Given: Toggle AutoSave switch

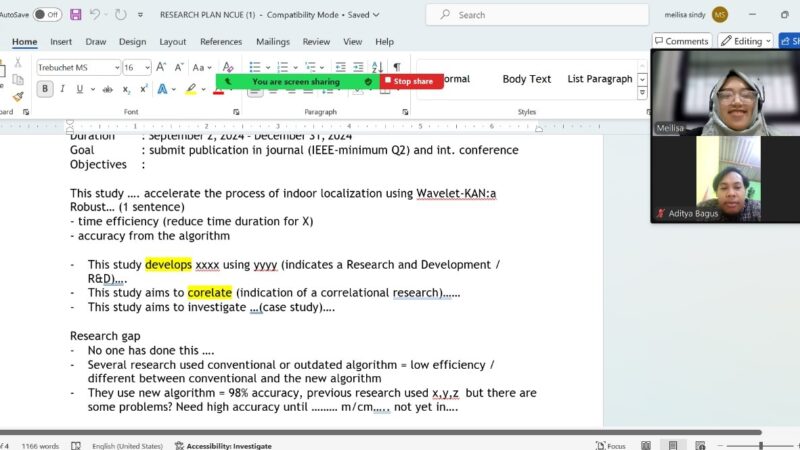Looking at the screenshot, I should (46, 15).
